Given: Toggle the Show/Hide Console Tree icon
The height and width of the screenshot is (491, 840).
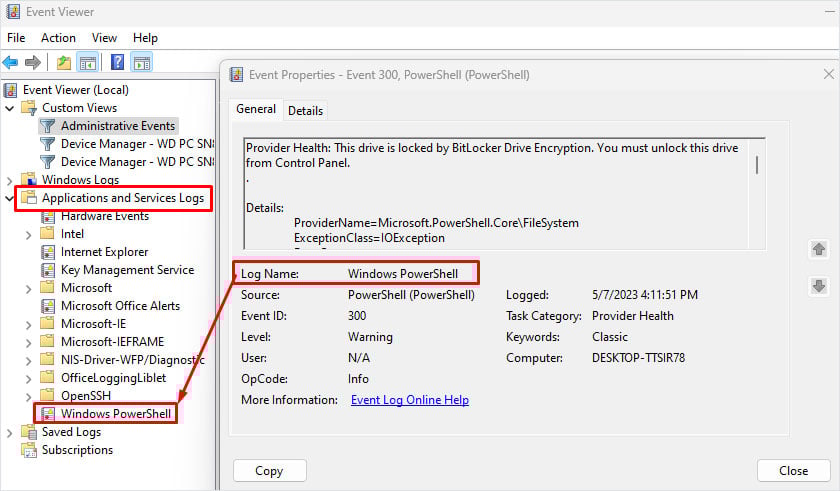Looking at the screenshot, I should coord(88,63).
